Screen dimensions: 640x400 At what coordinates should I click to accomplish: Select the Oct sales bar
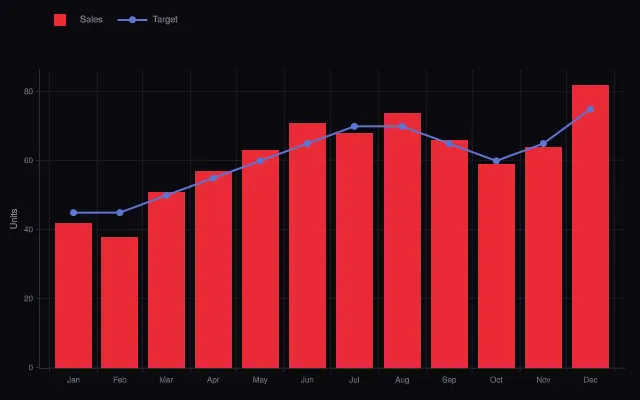[496, 266]
